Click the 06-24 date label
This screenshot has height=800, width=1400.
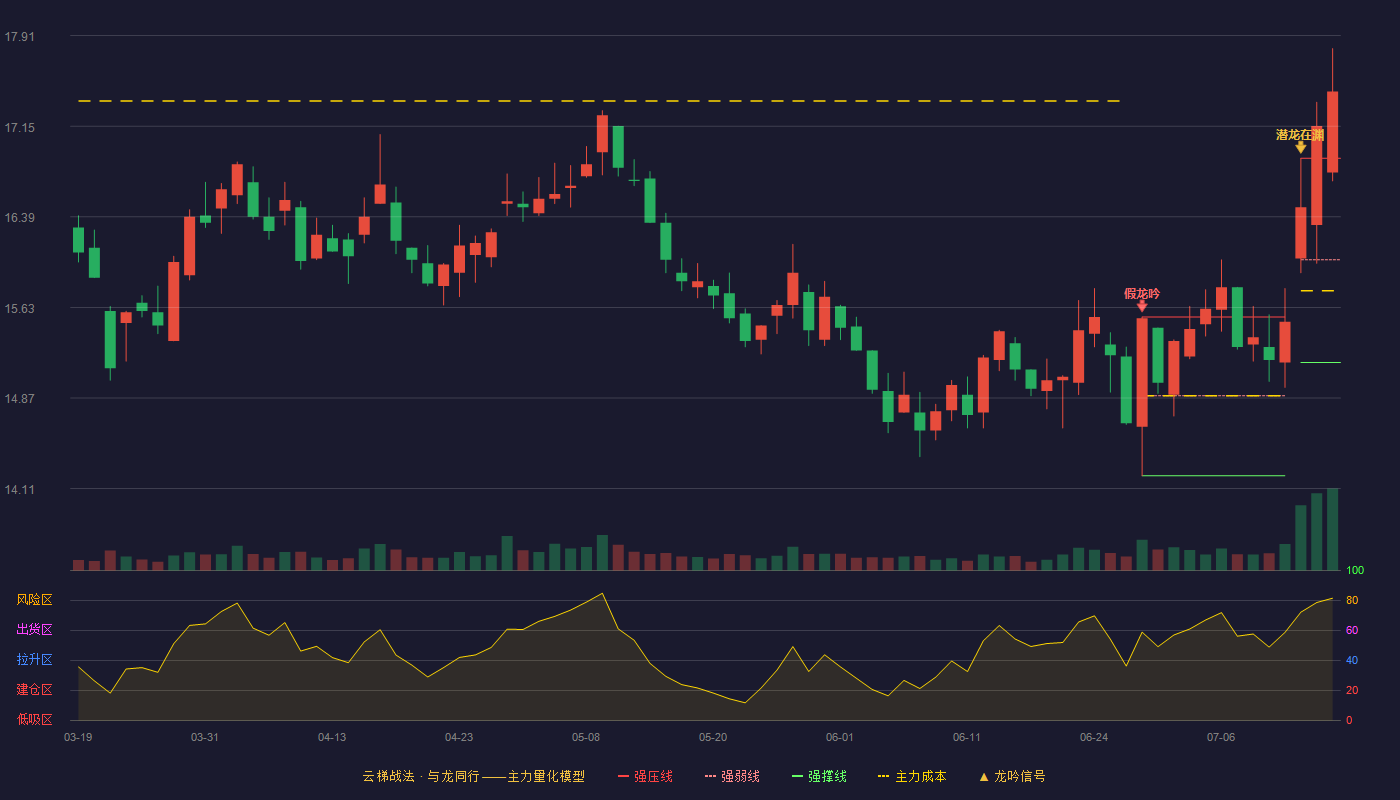(1094, 737)
